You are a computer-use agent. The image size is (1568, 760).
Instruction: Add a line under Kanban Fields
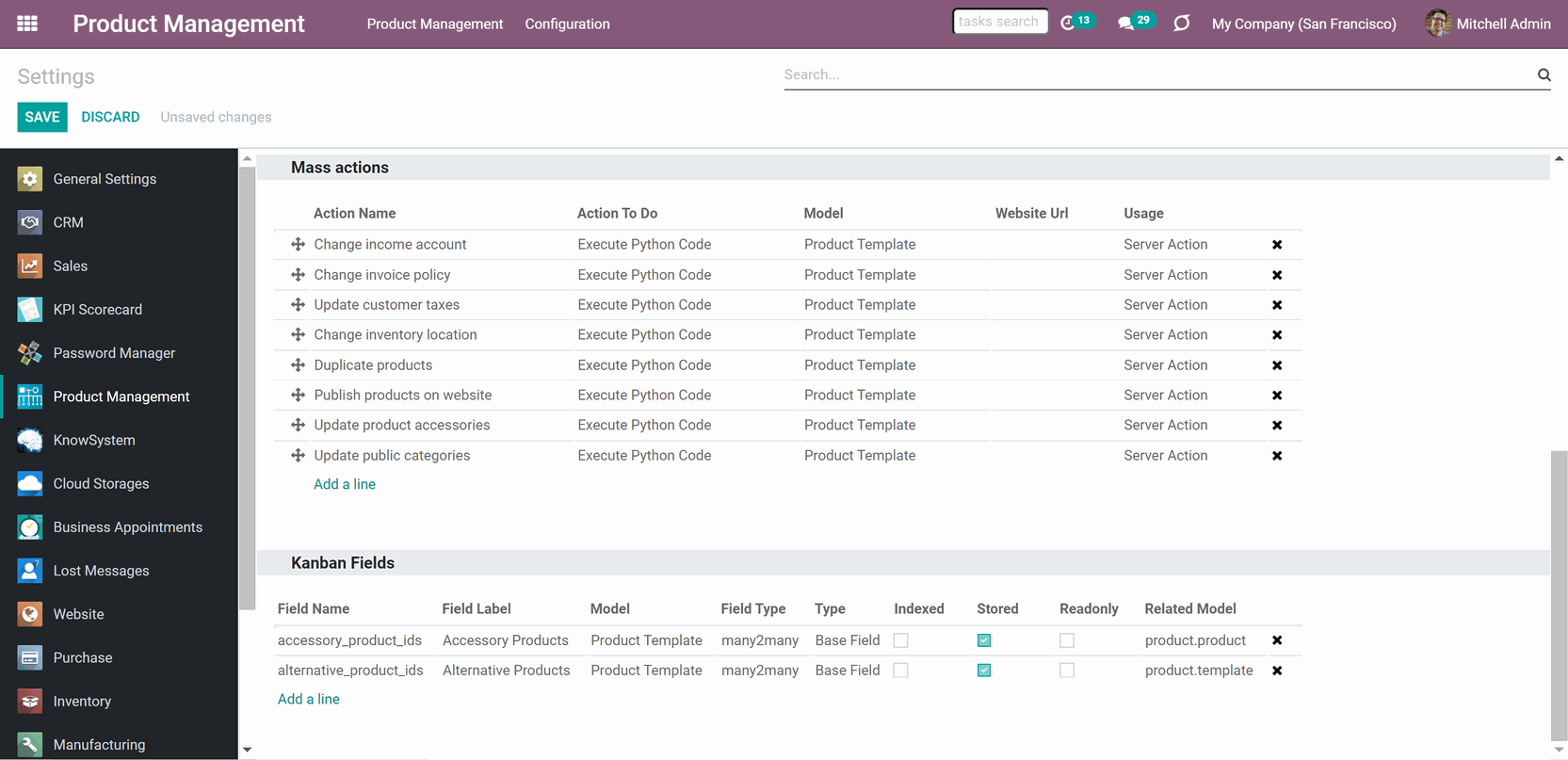pos(309,699)
